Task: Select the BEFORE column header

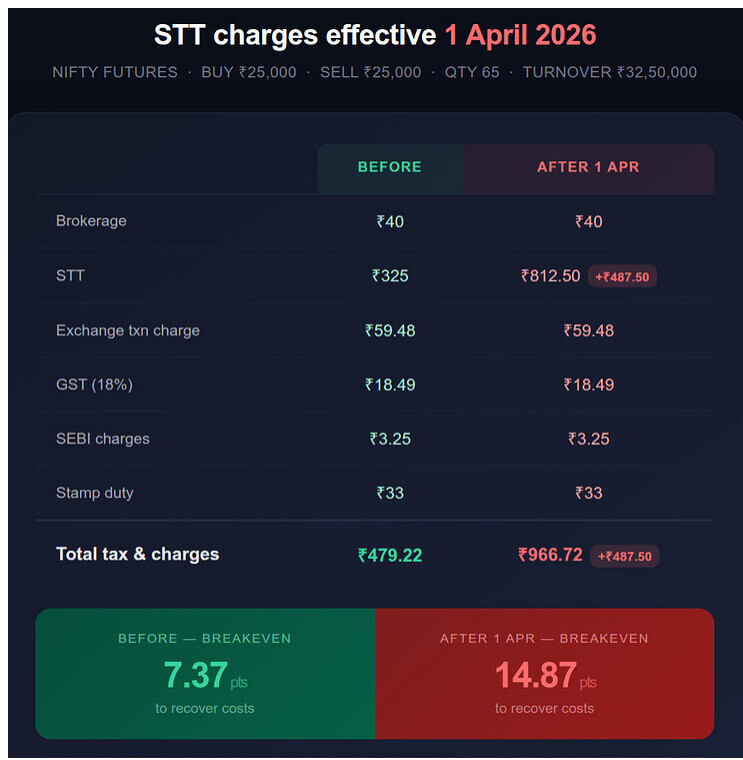Action: click(x=390, y=168)
